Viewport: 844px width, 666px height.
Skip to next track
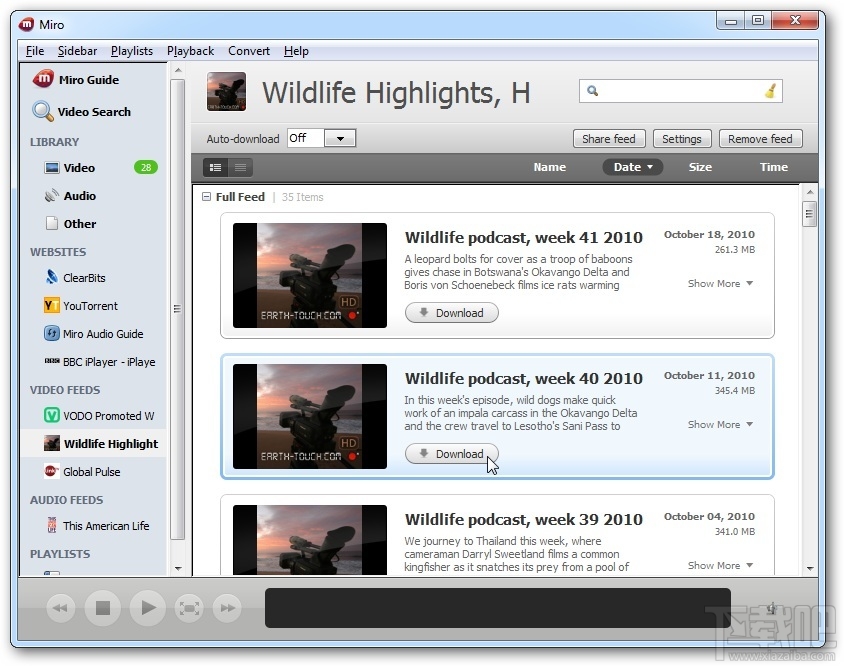(x=227, y=608)
